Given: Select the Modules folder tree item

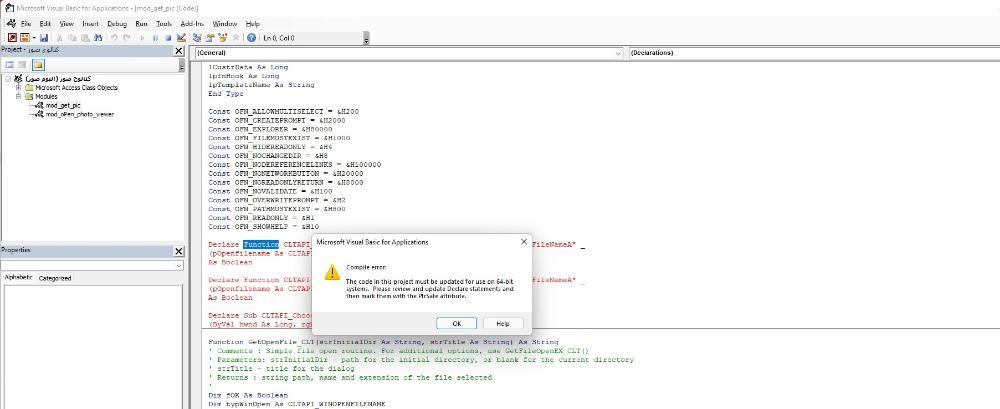Looking at the screenshot, I should (x=46, y=96).
